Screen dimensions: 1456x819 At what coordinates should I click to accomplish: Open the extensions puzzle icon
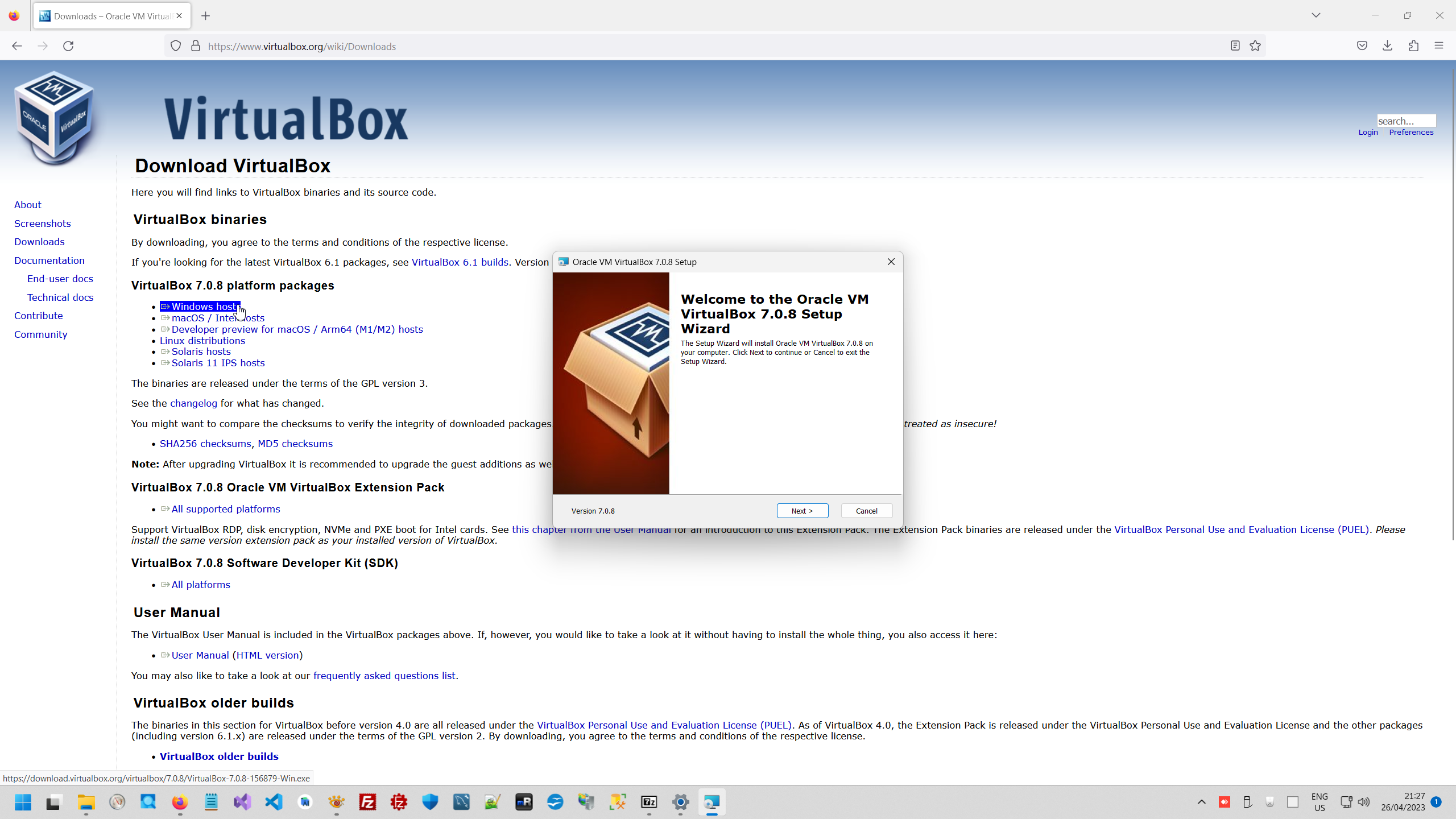pos(1413,46)
